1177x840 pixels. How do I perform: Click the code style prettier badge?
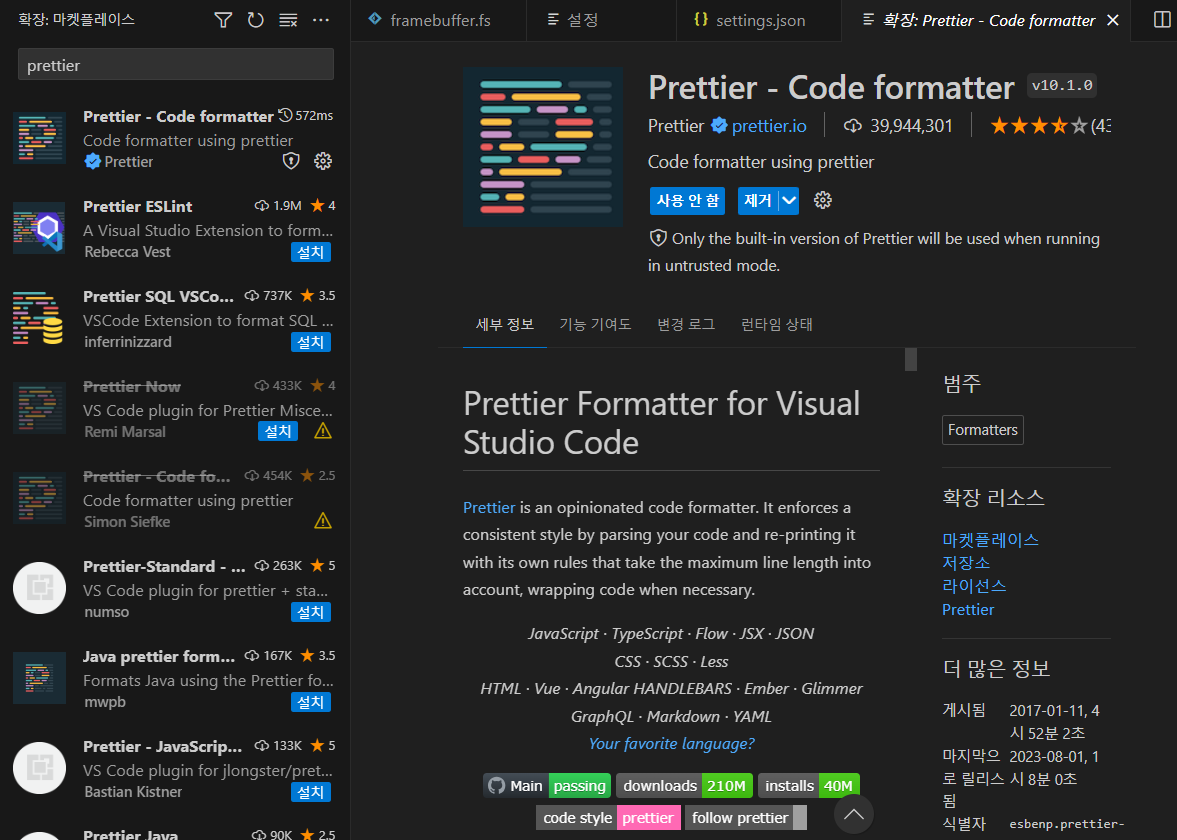[x=608, y=817]
